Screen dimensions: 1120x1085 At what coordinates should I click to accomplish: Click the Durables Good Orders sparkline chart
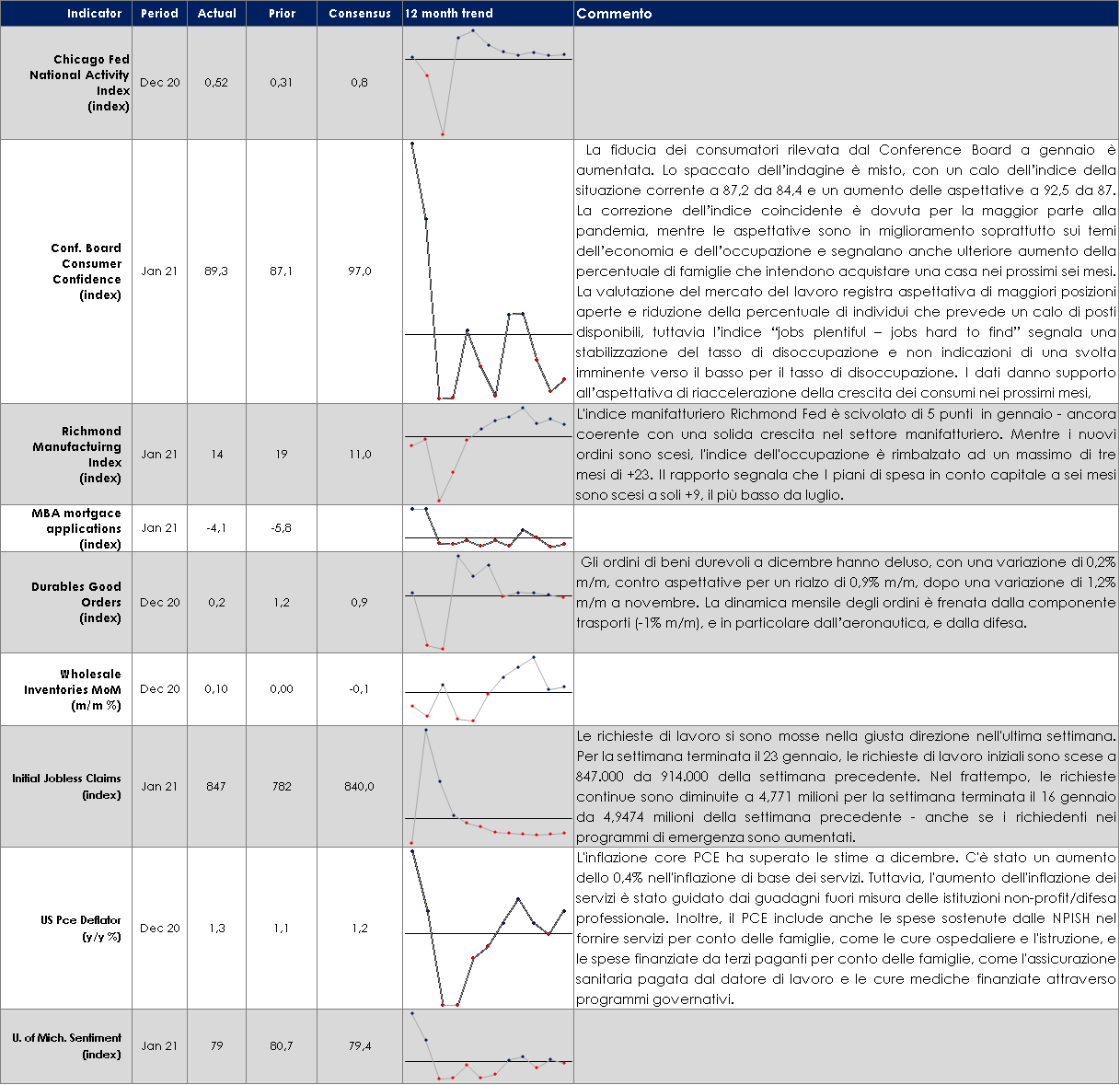(488, 602)
